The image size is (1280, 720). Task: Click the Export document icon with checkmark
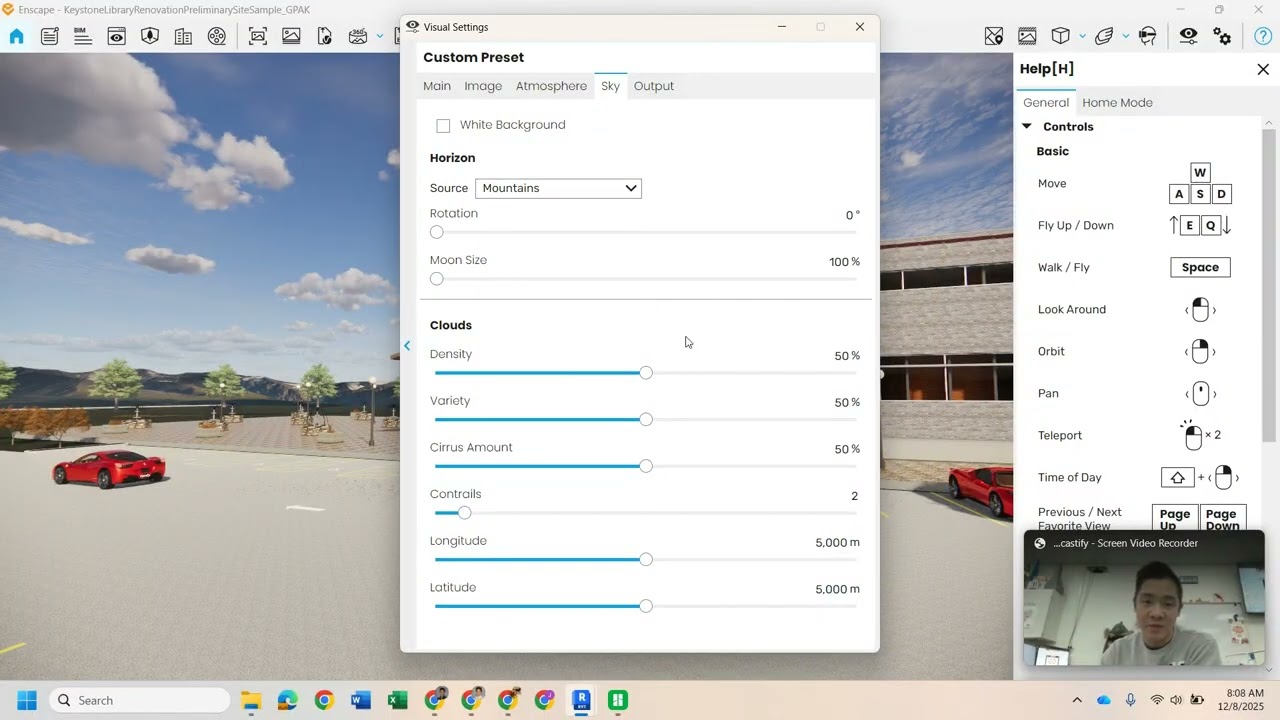(324, 36)
